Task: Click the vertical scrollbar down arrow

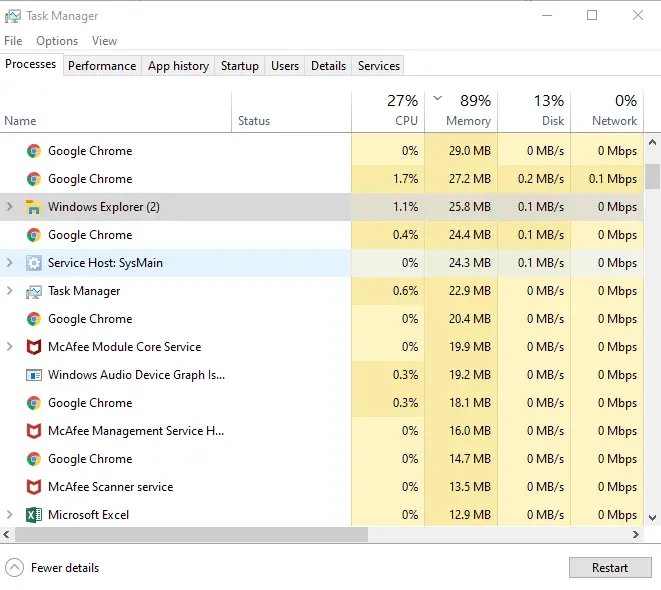Action: coord(652,518)
